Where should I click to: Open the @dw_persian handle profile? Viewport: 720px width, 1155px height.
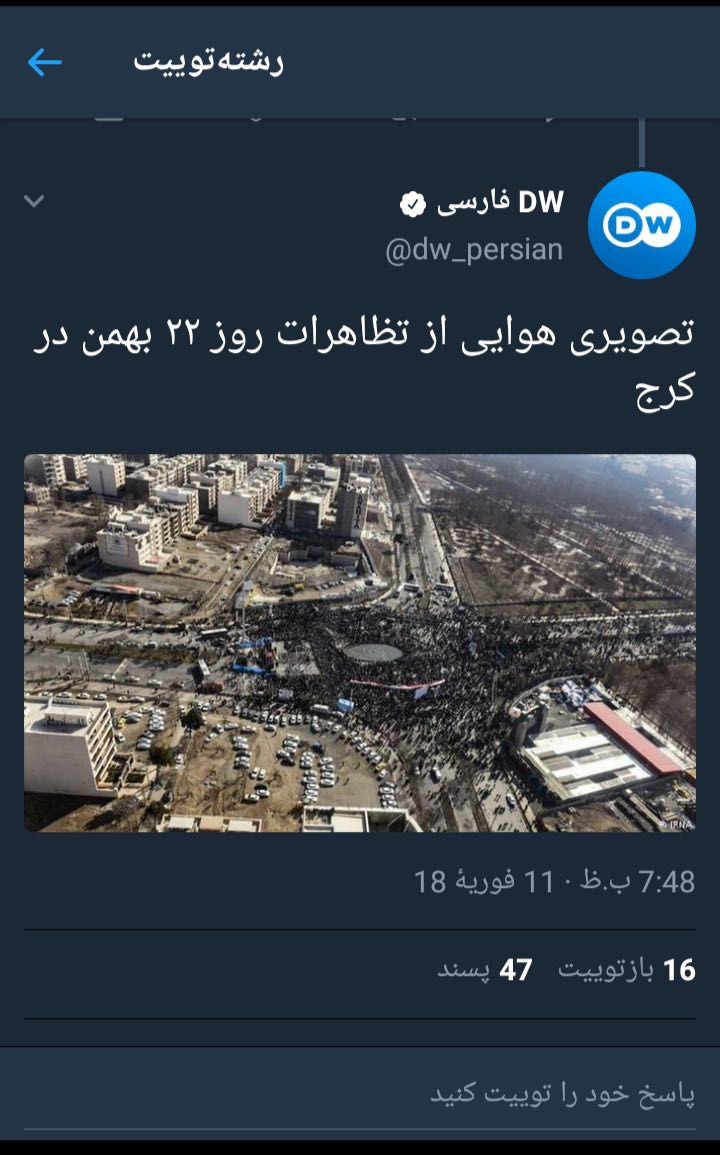474,250
